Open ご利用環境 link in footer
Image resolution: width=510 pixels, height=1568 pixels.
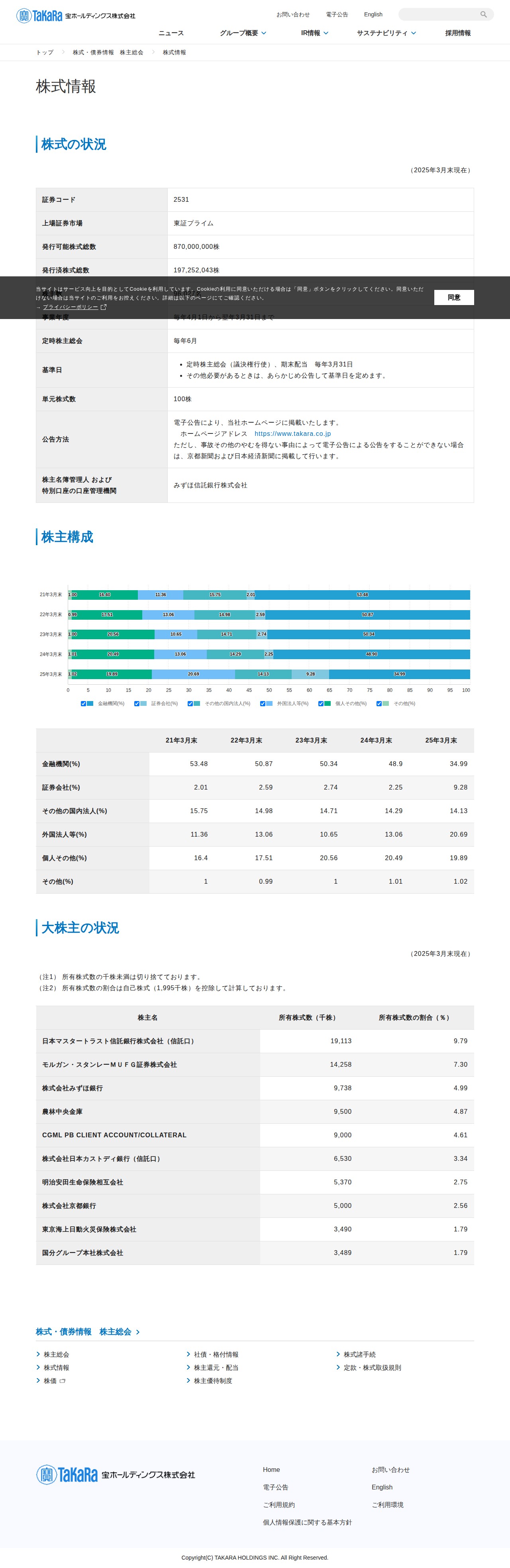pos(387,1505)
